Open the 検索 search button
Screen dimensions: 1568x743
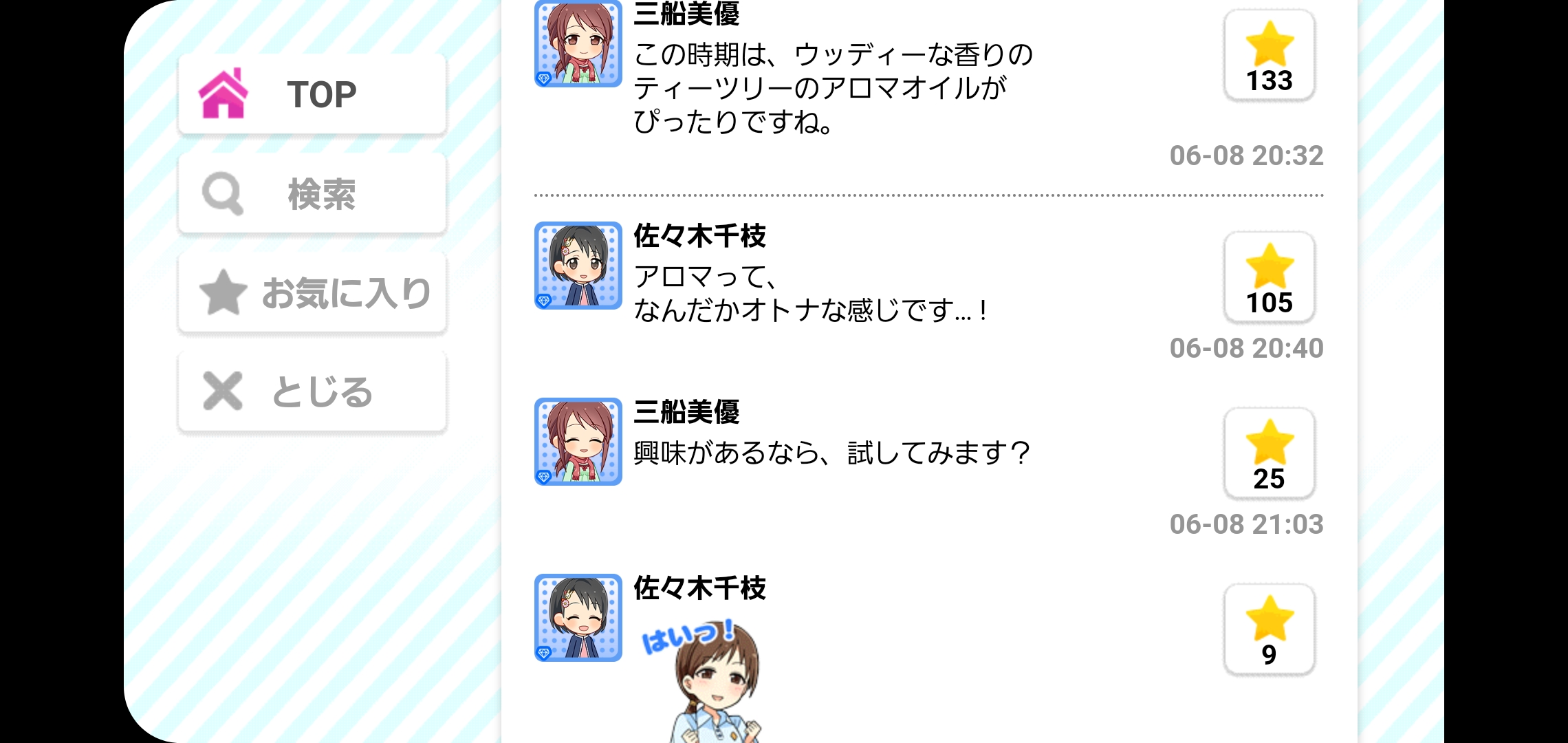point(312,194)
